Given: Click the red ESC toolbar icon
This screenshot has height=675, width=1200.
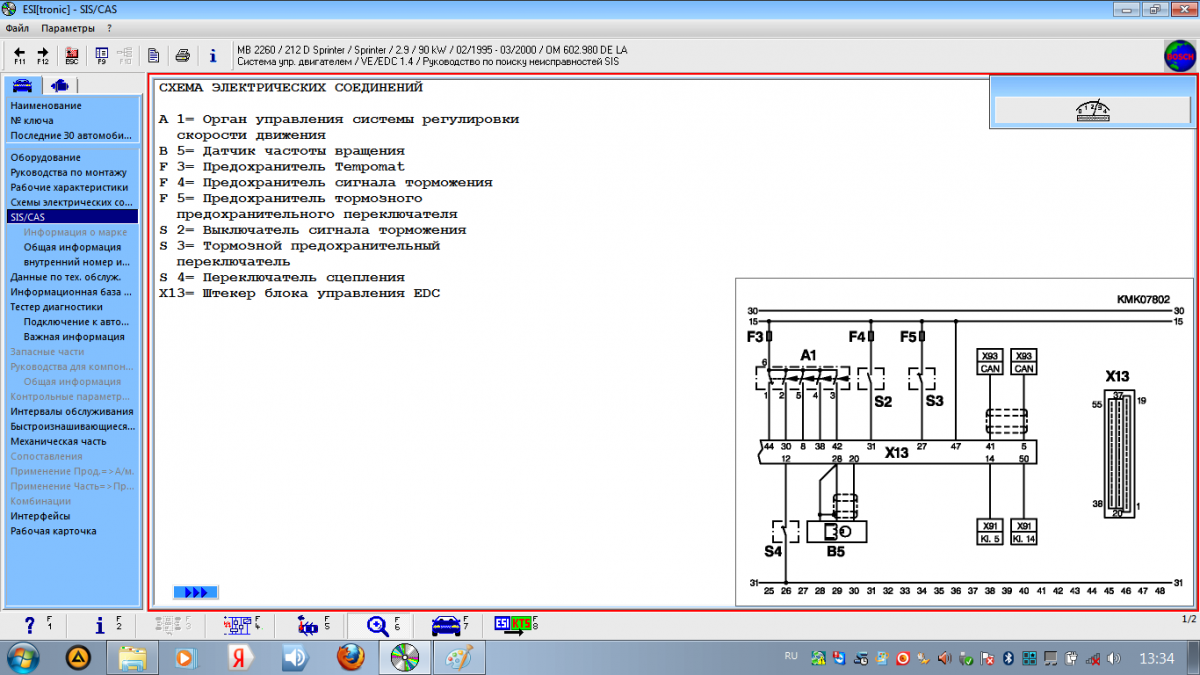Looking at the screenshot, I should [72, 54].
